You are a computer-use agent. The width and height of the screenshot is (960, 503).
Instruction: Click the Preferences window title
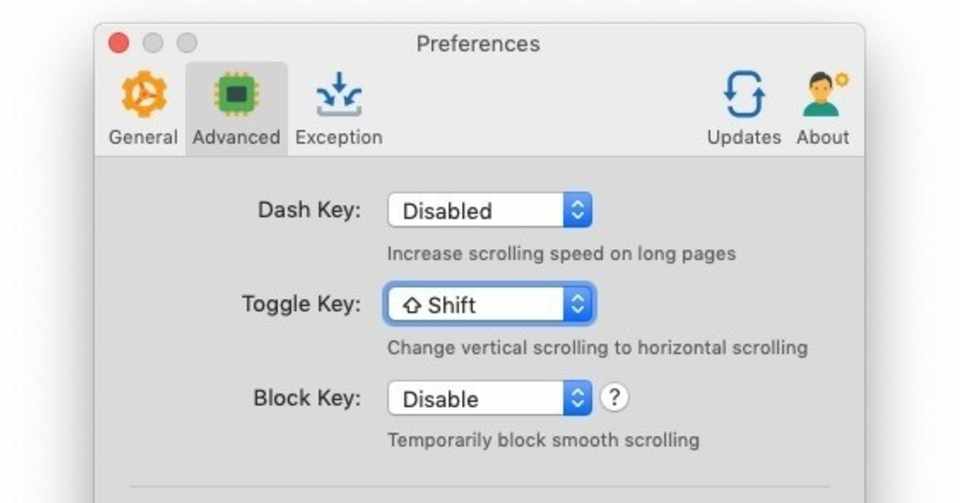pyautogui.click(x=478, y=44)
